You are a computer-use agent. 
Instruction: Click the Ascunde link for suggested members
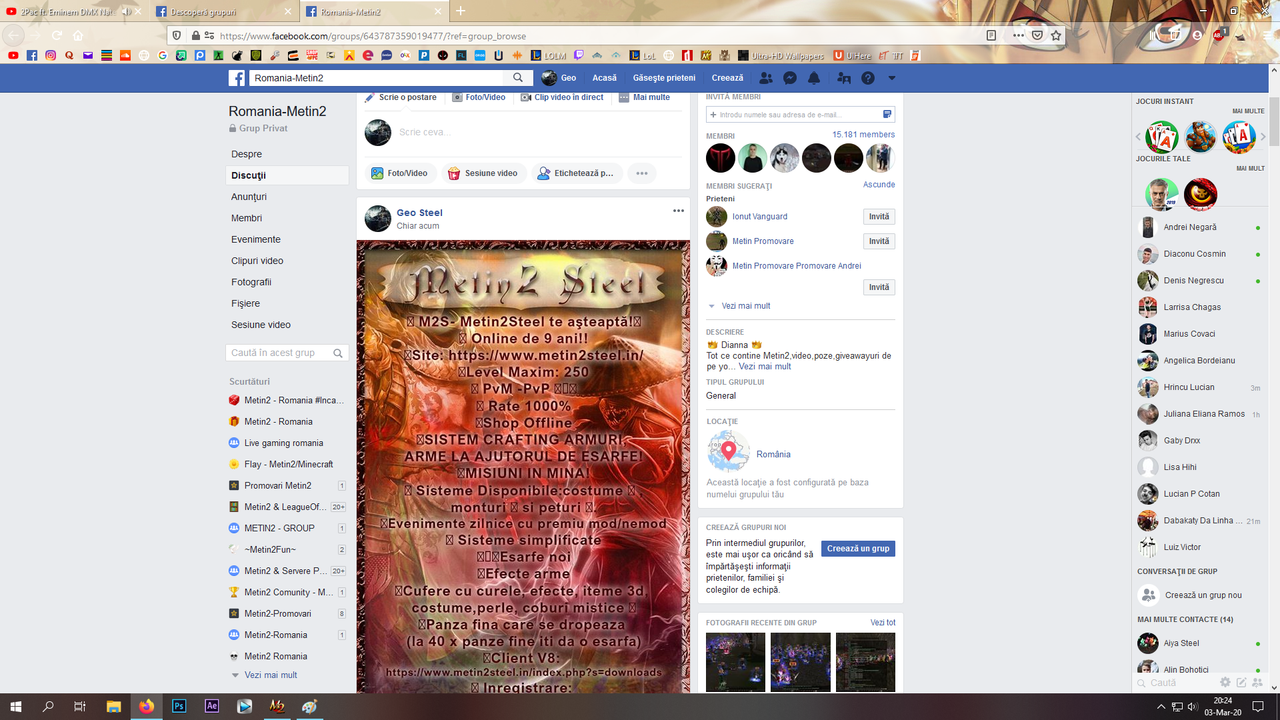click(x=879, y=185)
